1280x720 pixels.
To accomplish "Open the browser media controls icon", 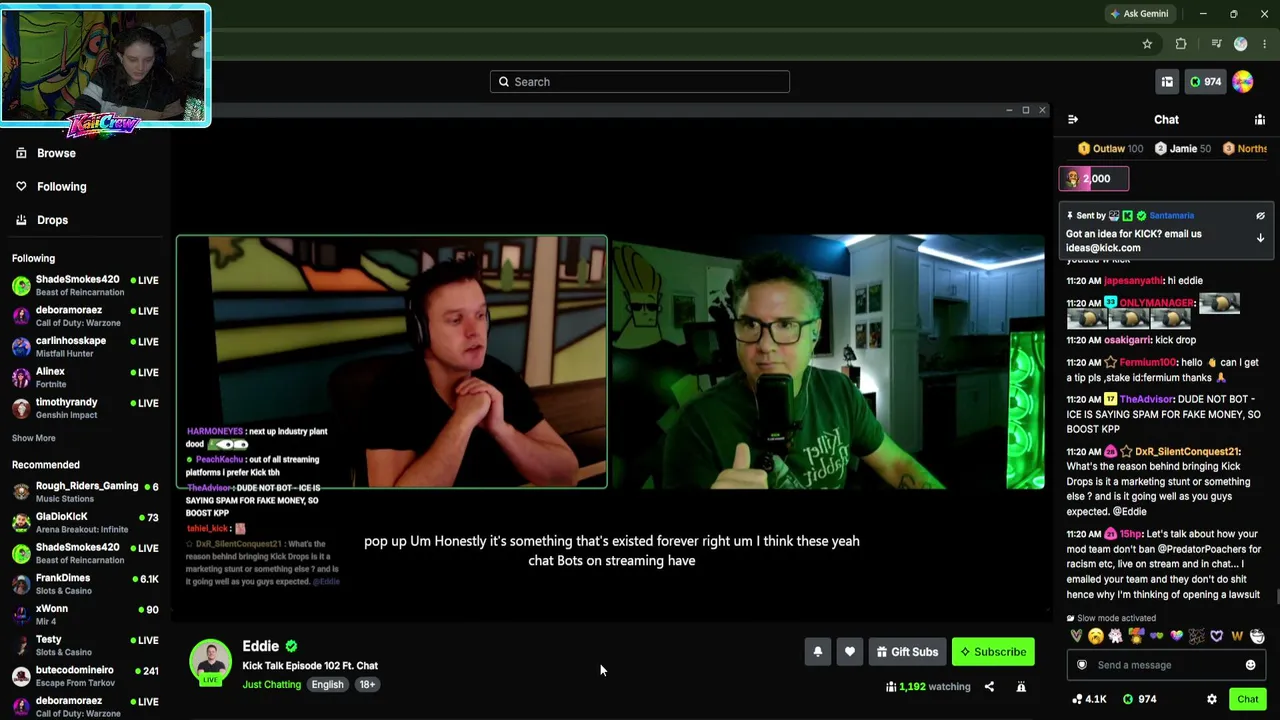I will pos(1216,44).
